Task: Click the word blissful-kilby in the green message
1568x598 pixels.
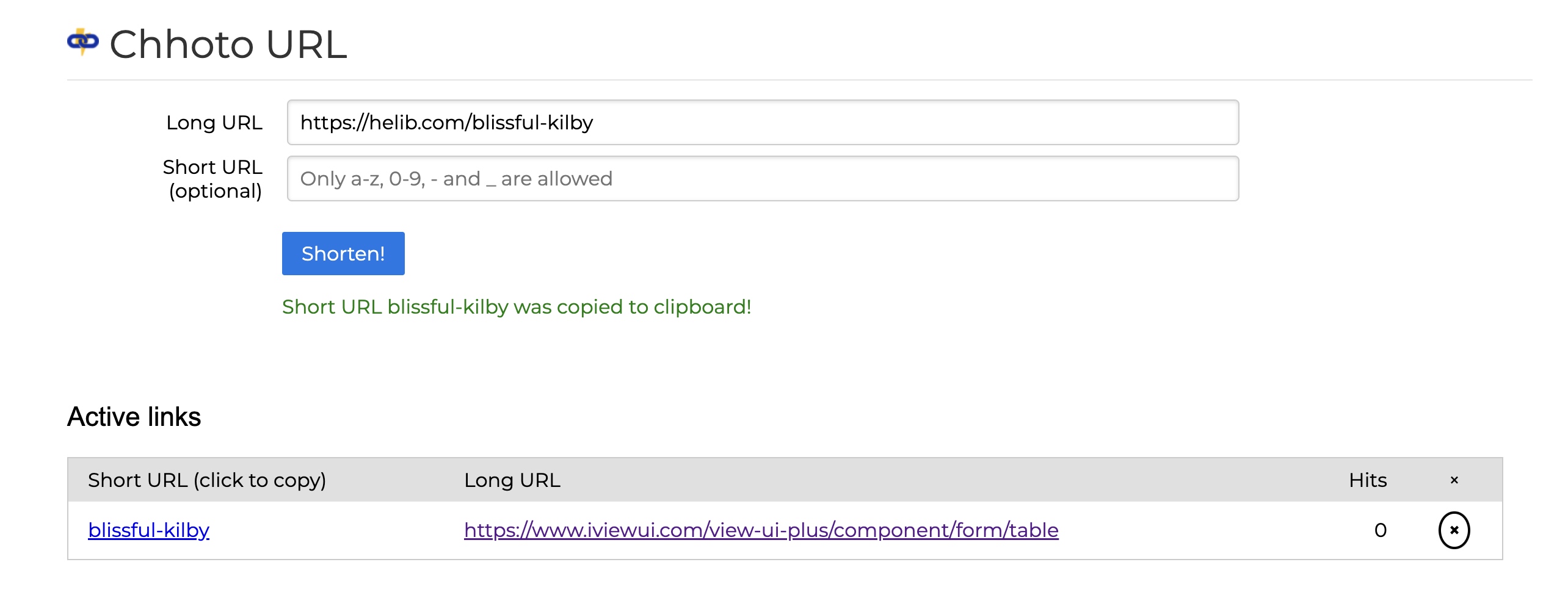Action: [448, 306]
